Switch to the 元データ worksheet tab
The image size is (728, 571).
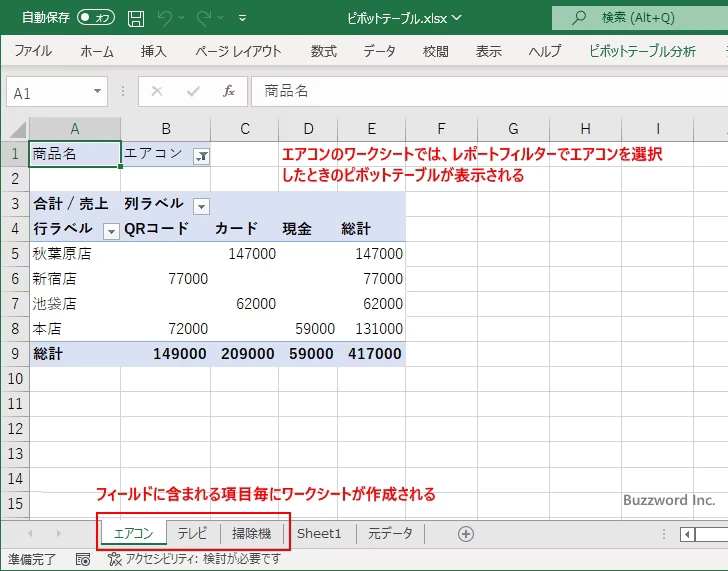pyautogui.click(x=390, y=534)
